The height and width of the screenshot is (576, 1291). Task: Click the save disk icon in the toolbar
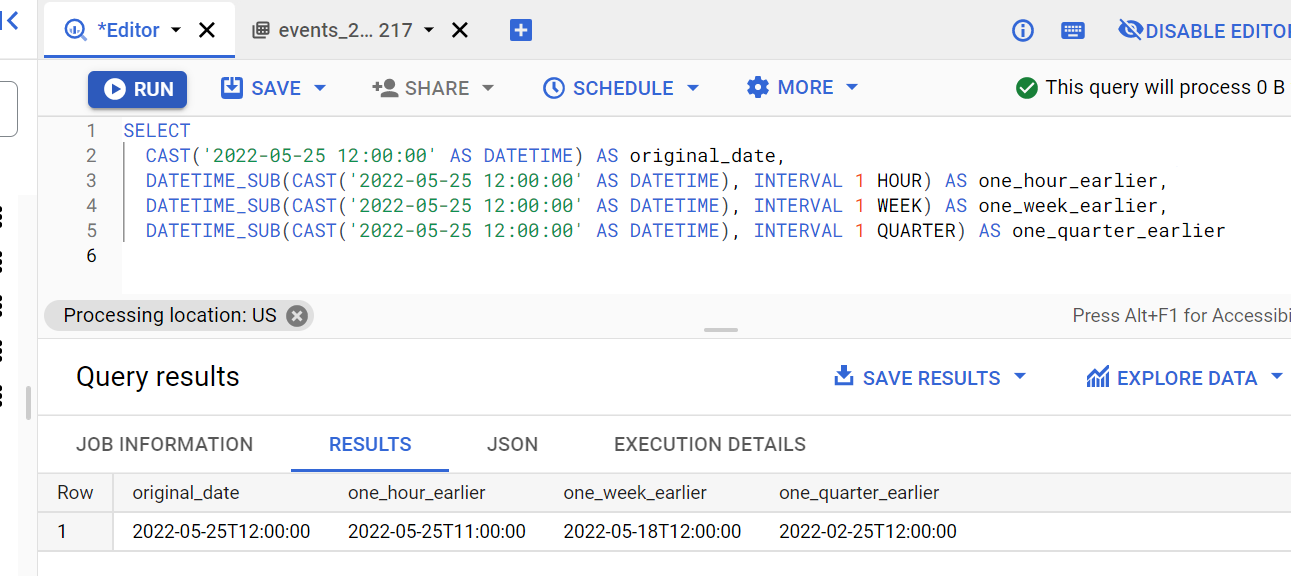[x=232, y=88]
